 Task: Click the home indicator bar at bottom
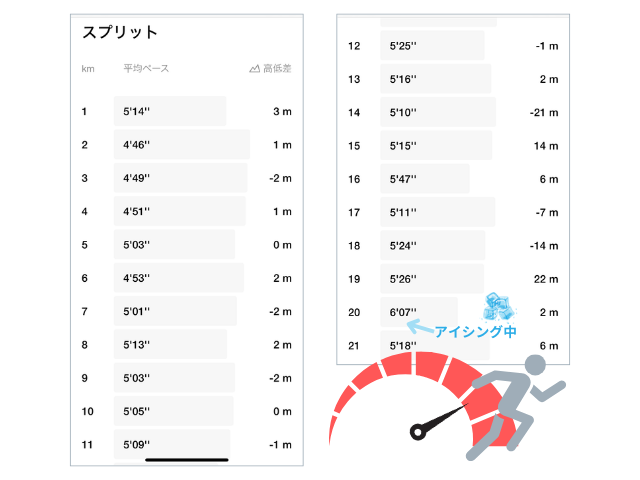[187, 460]
